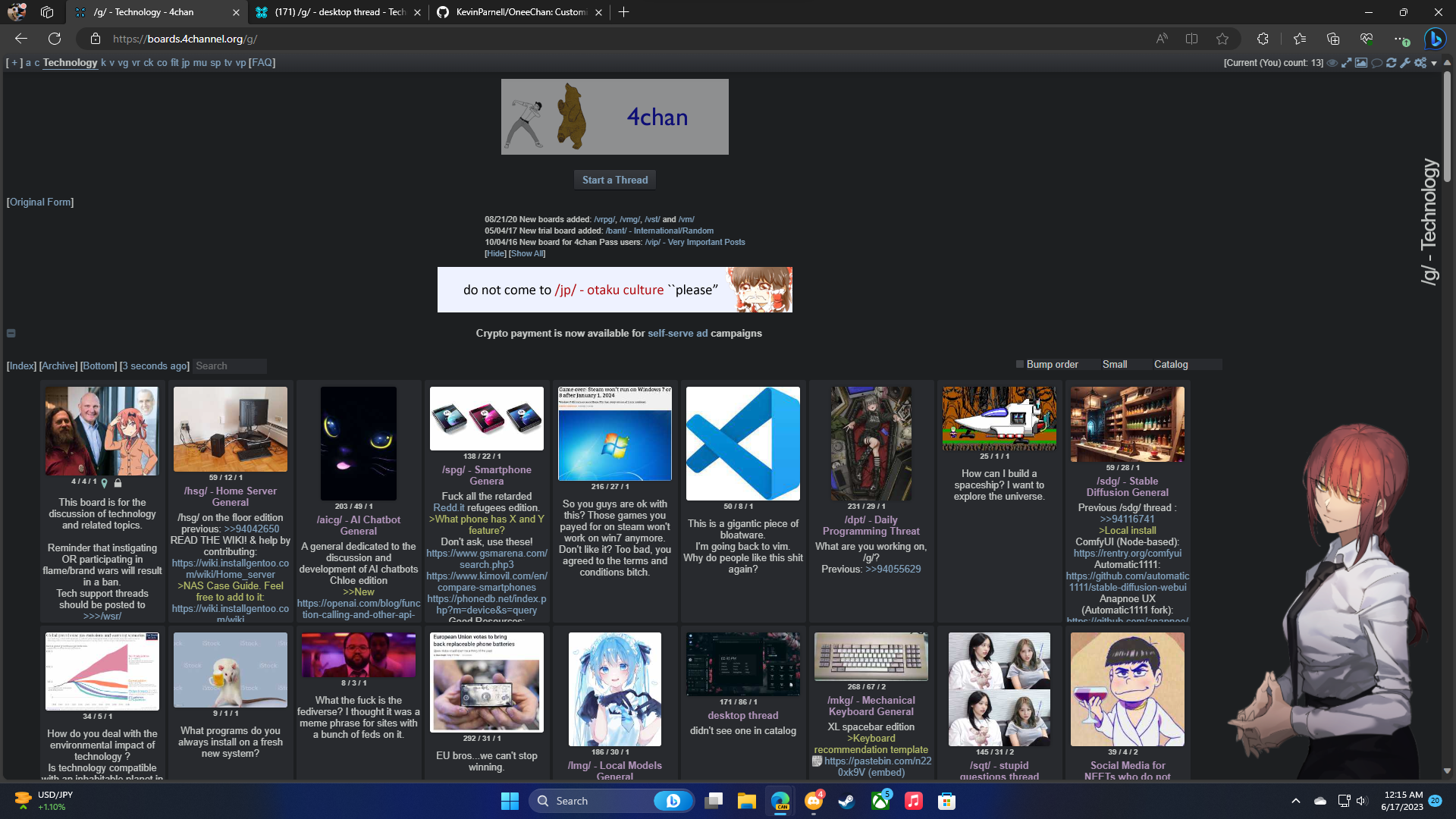Open Steam from the Windows taskbar
The height and width of the screenshot is (819, 1456).
[846, 801]
